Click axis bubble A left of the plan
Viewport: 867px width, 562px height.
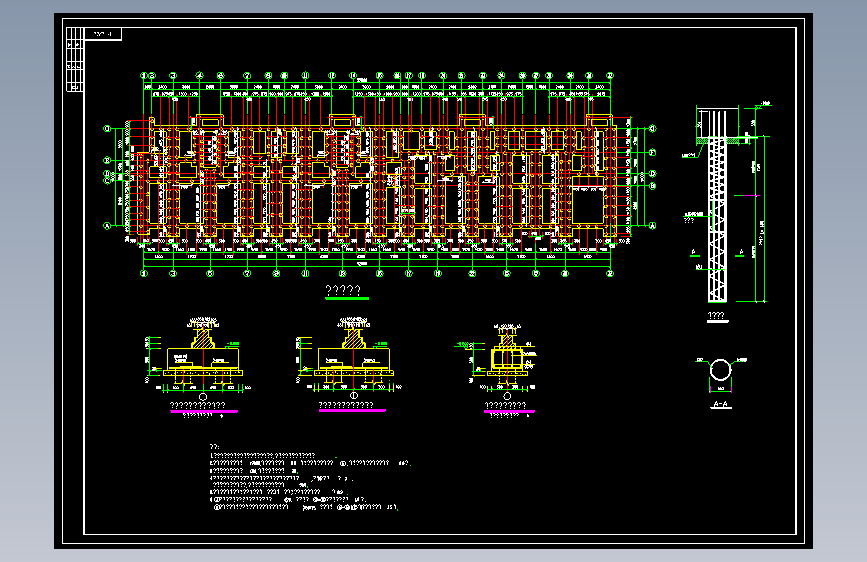tap(107, 226)
